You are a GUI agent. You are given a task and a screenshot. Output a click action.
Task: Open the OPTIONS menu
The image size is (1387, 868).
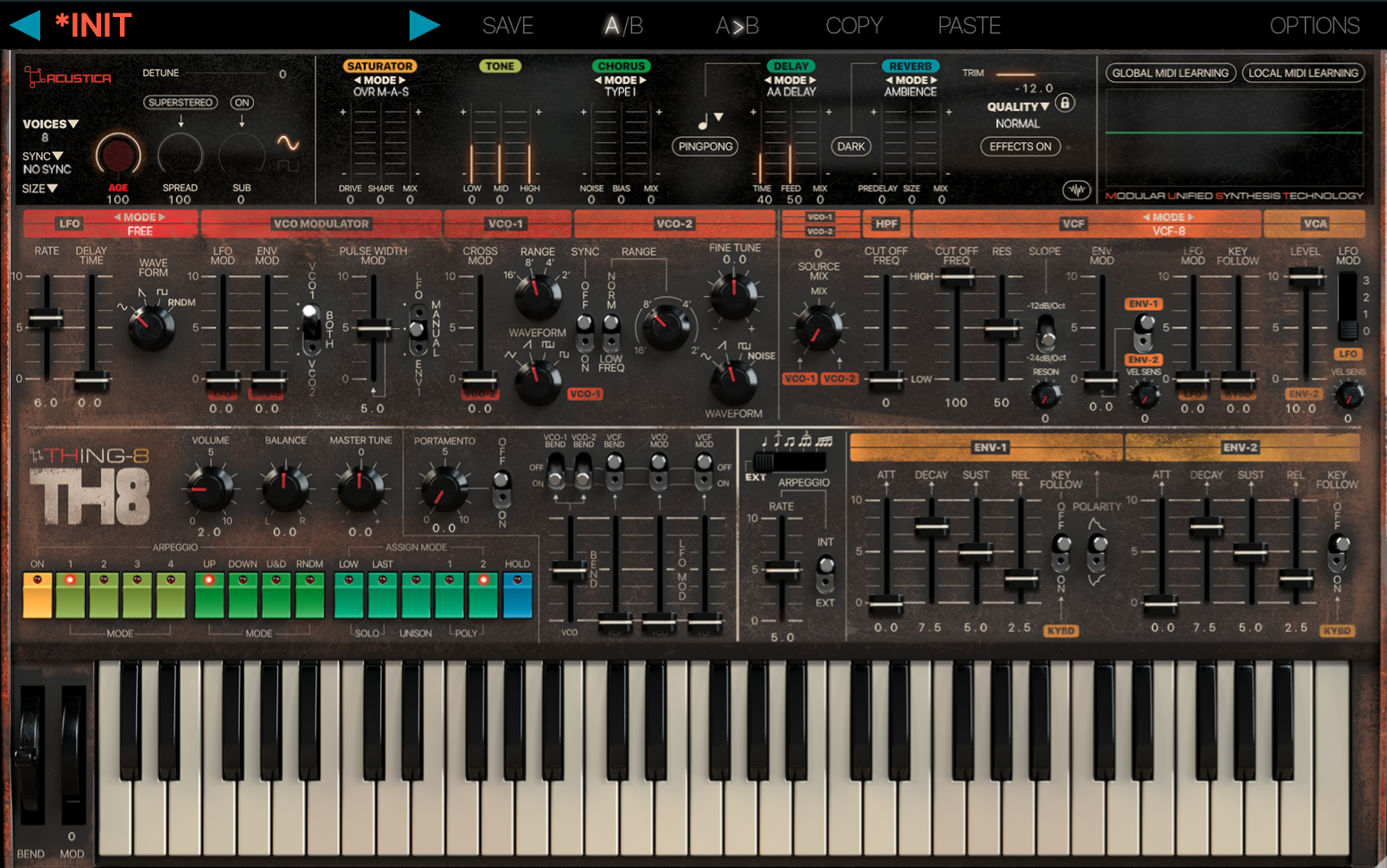click(x=1315, y=25)
